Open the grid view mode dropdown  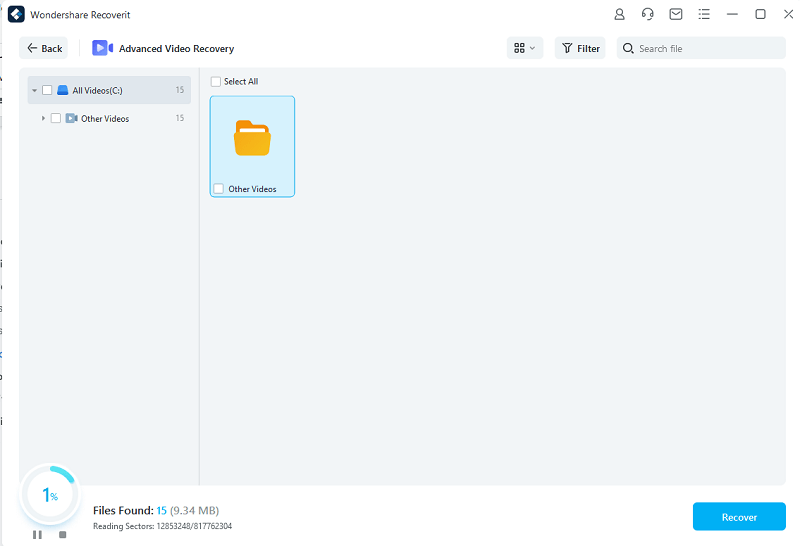coord(524,48)
